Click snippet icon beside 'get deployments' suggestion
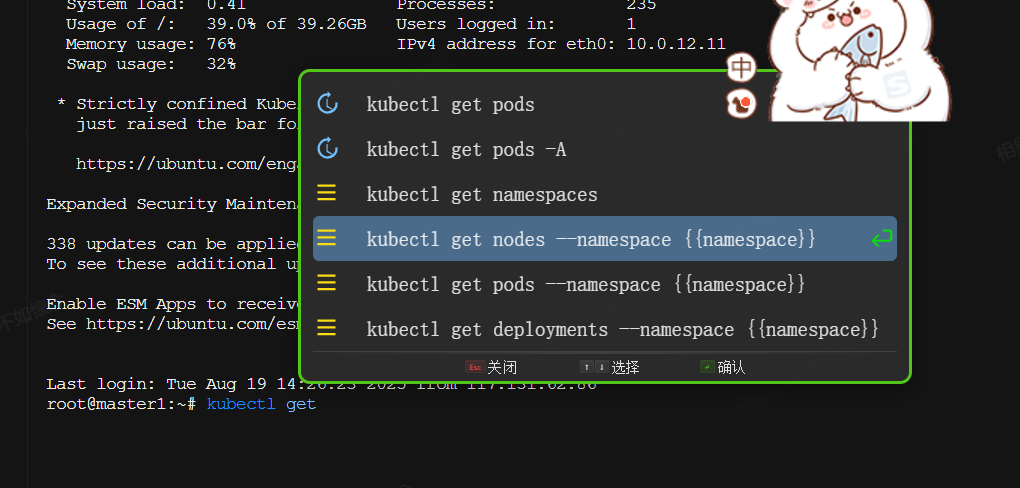The image size is (1020, 488). pyautogui.click(x=327, y=328)
